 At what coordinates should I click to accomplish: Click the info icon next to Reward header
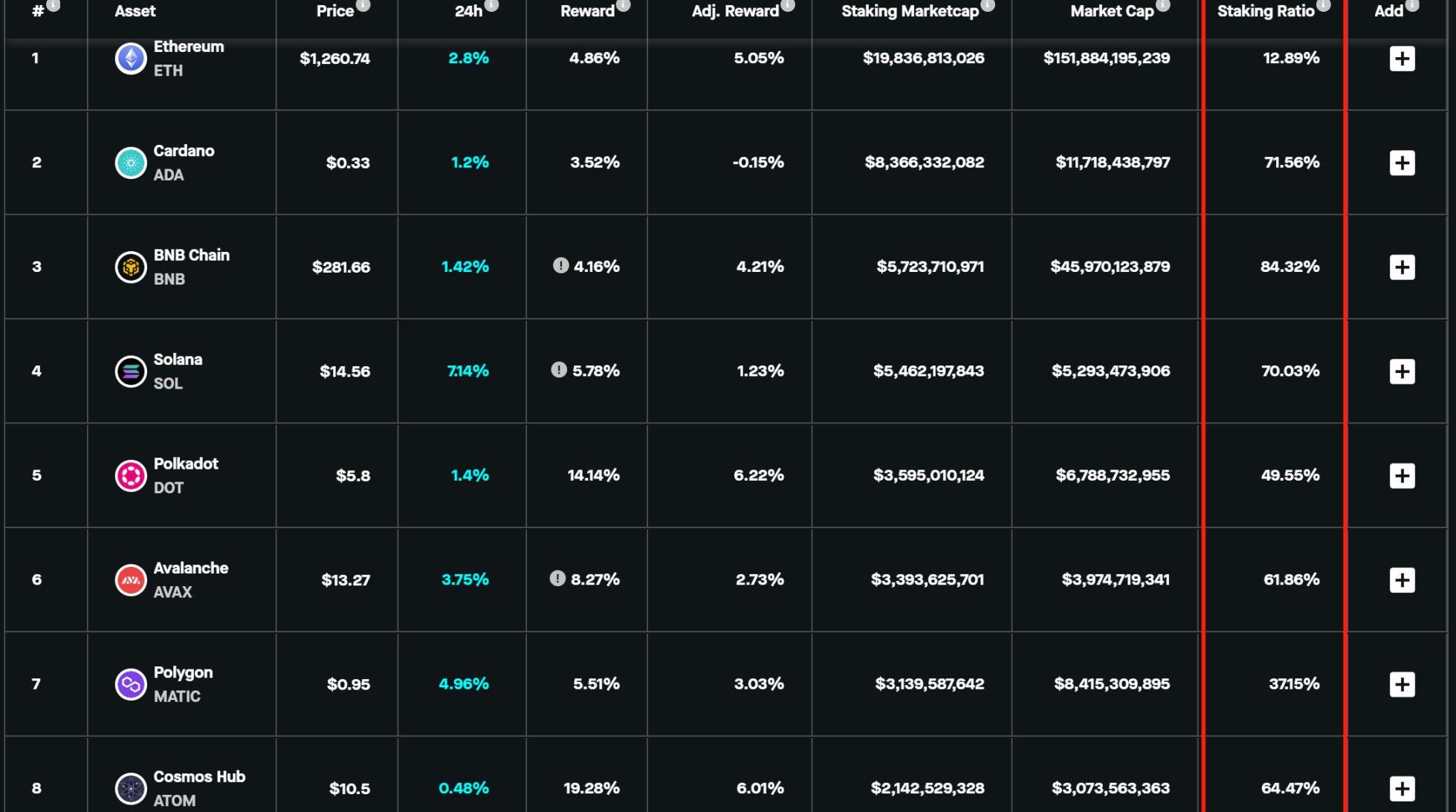[x=624, y=5]
